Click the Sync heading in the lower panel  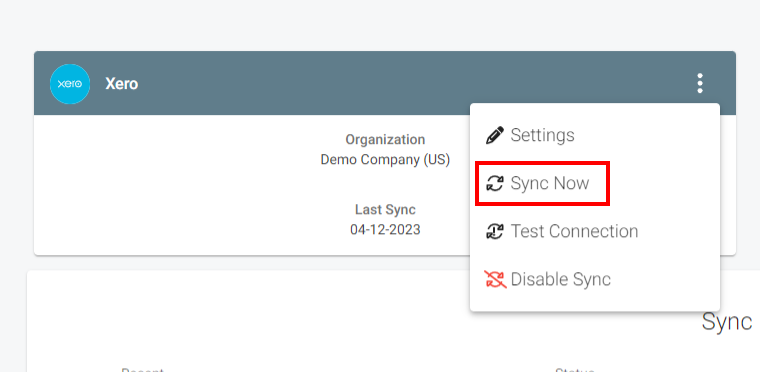click(727, 322)
